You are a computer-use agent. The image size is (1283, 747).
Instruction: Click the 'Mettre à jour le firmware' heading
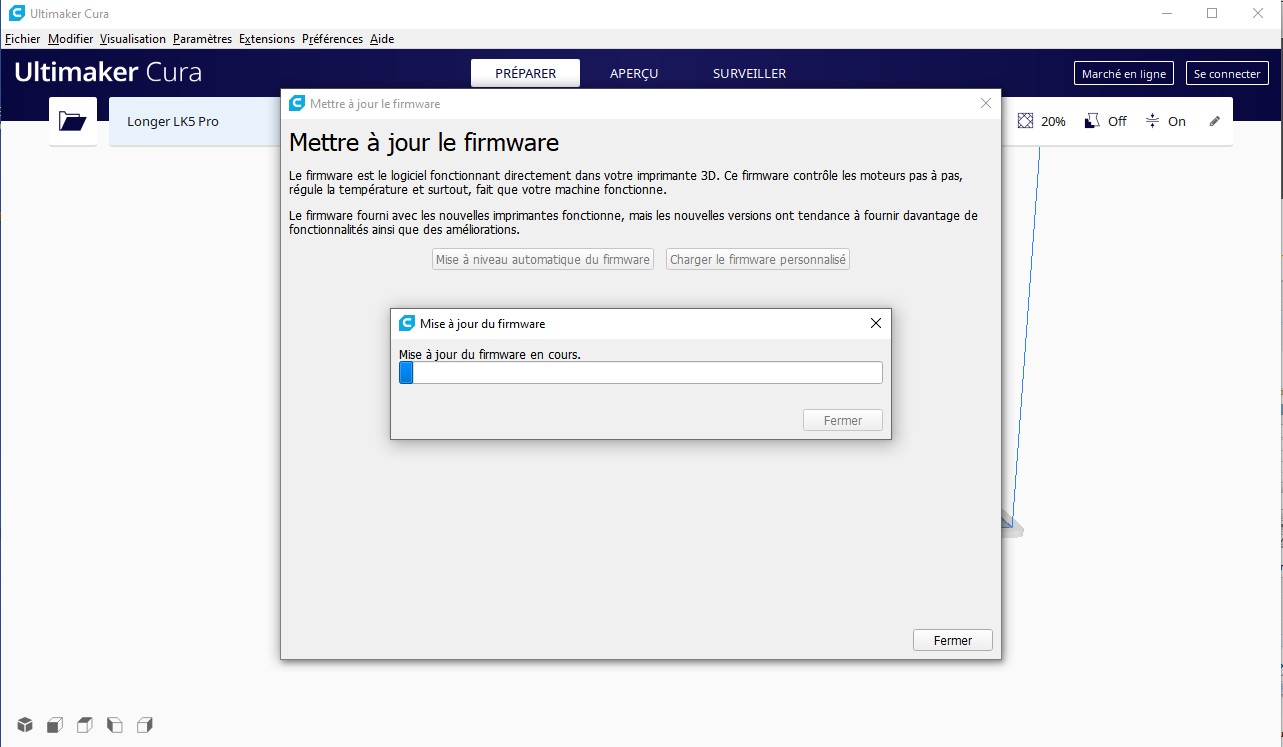(x=424, y=142)
